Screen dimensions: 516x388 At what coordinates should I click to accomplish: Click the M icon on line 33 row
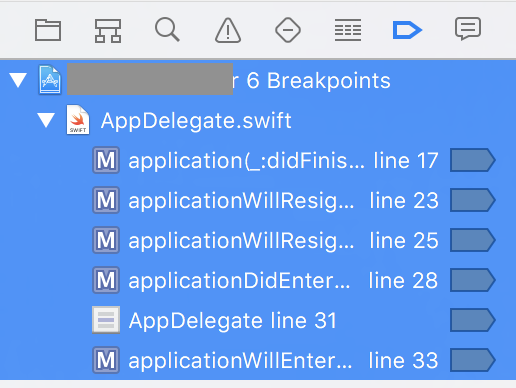point(106,360)
